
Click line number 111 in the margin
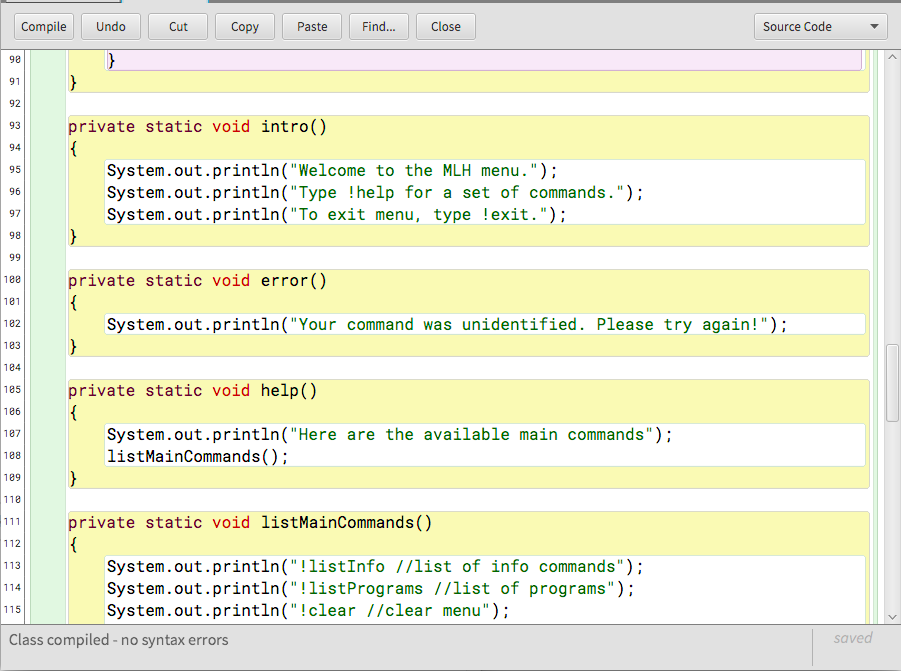coord(13,522)
